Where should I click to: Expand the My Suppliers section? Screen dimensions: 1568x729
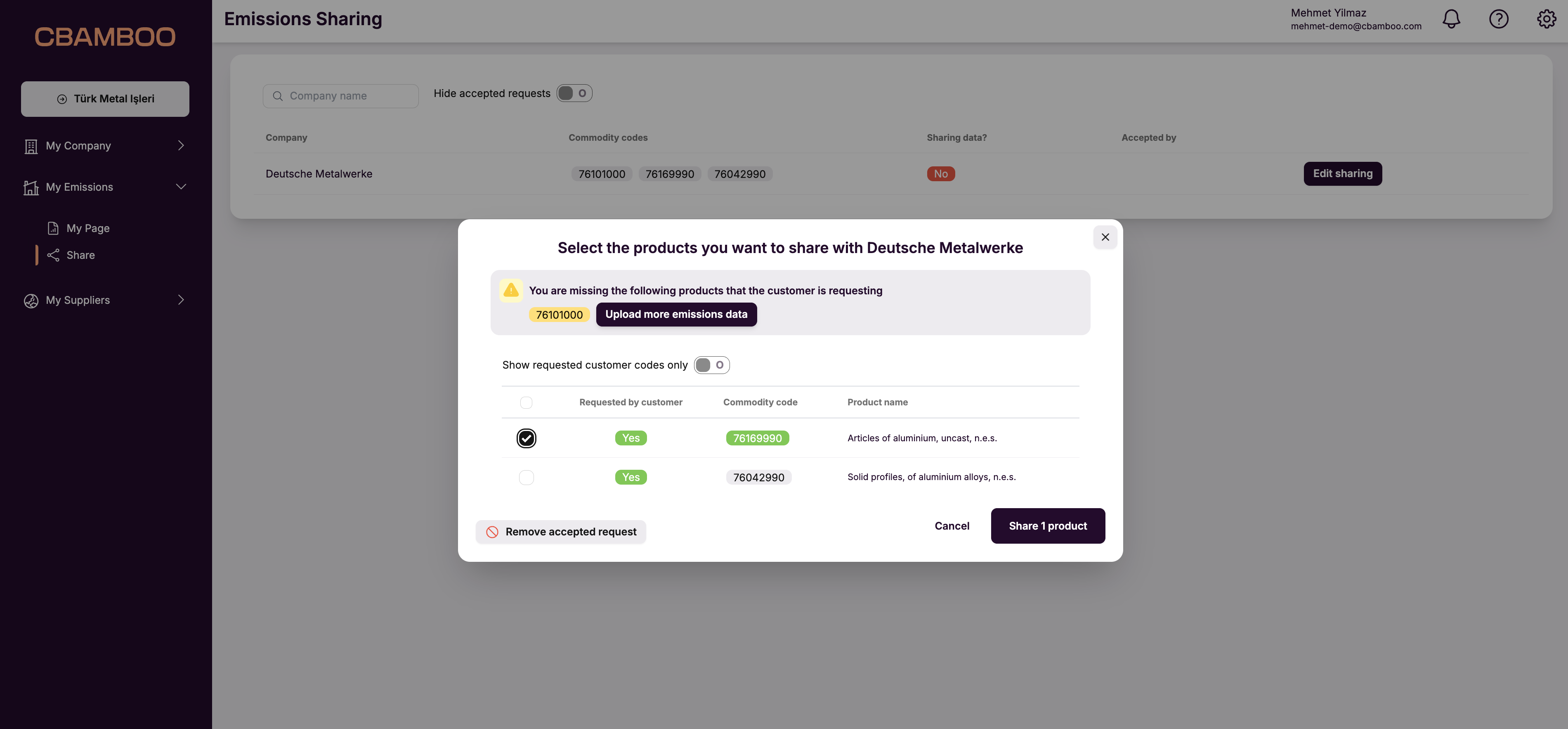(181, 300)
